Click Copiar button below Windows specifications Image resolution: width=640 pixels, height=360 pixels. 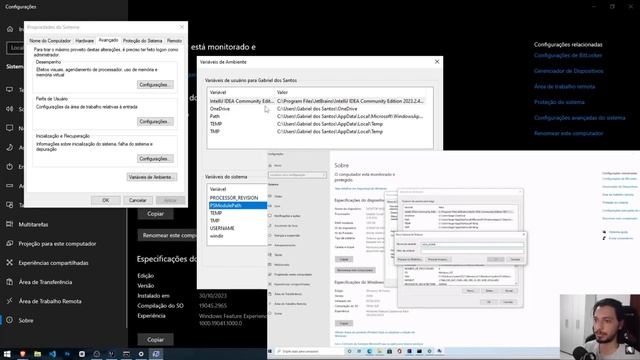point(156,340)
